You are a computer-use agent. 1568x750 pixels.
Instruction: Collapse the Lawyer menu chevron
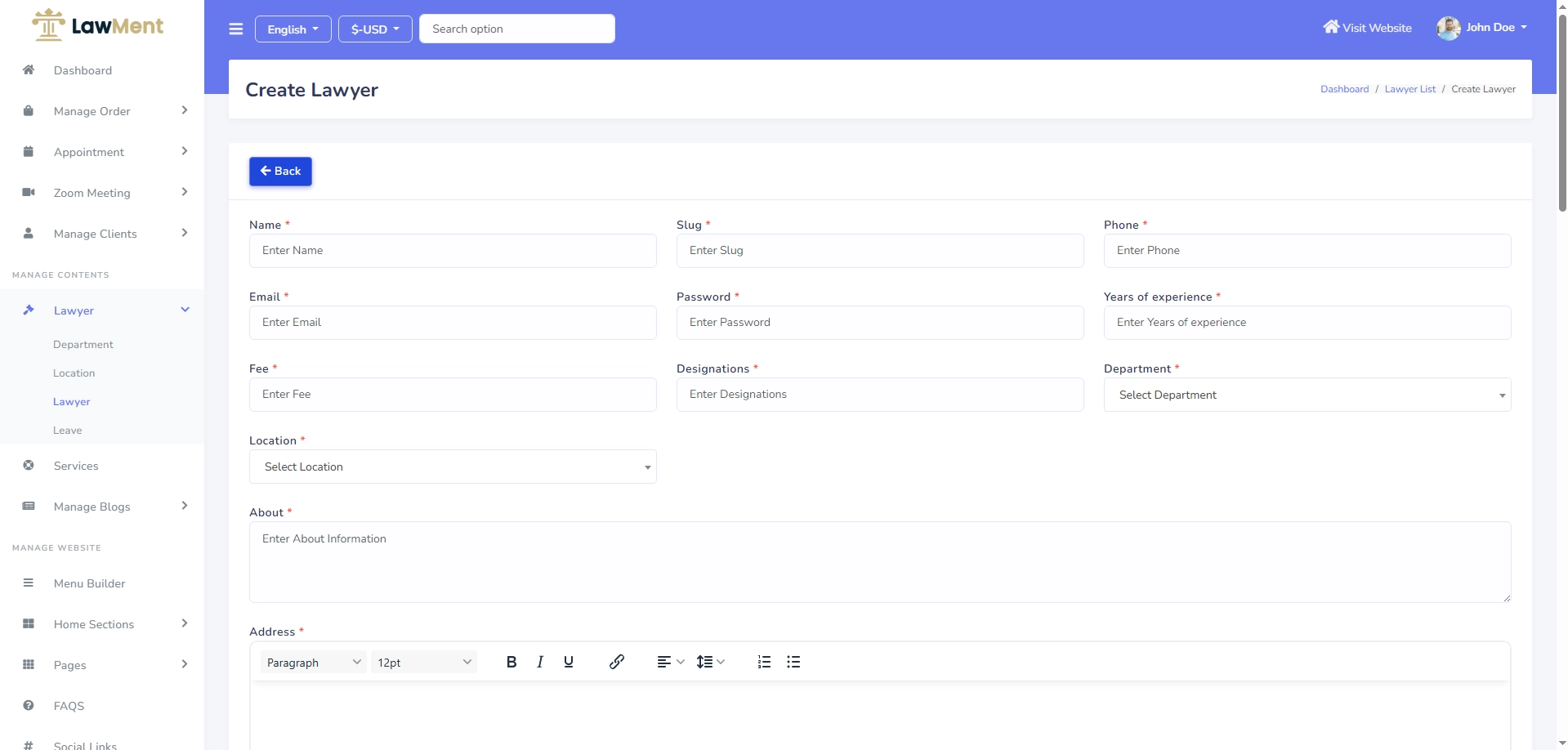pos(185,310)
